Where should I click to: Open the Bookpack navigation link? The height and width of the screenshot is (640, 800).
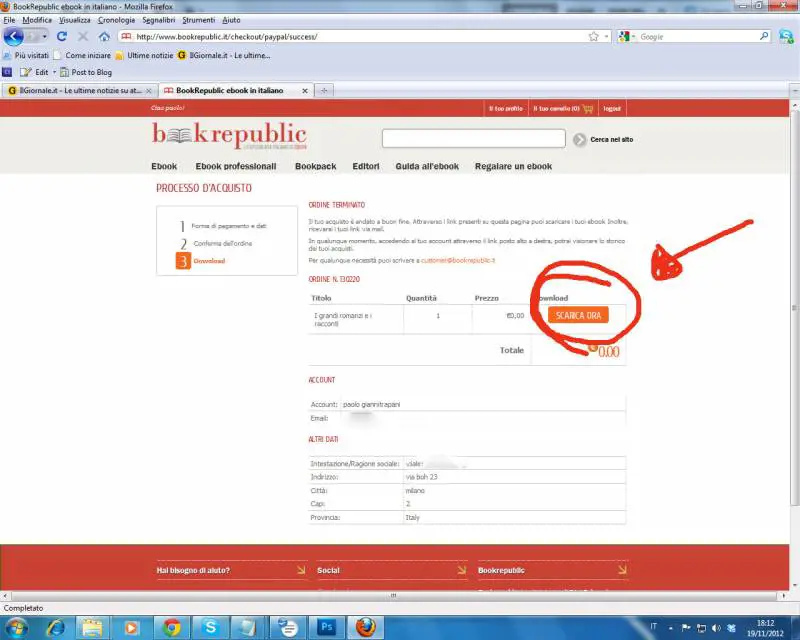tap(315, 166)
